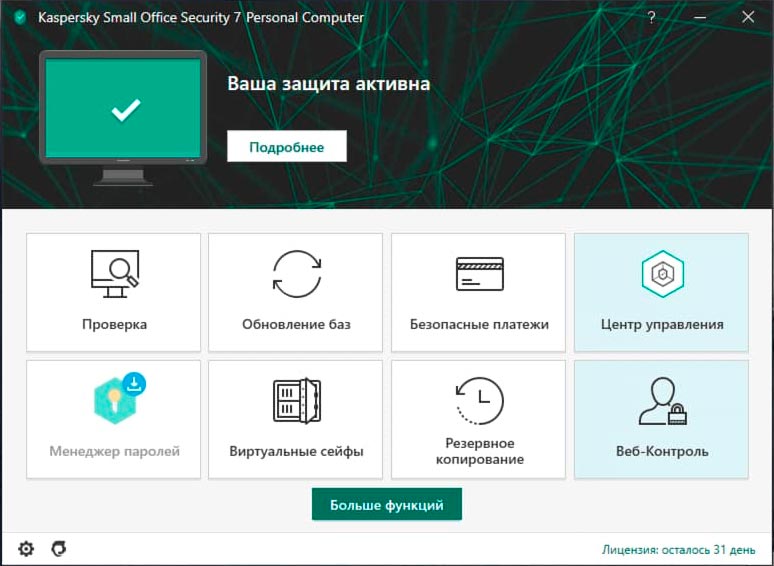Image resolution: width=774 pixels, height=566 pixels.
Task: Click the download badge on password manager
Action: point(135,382)
